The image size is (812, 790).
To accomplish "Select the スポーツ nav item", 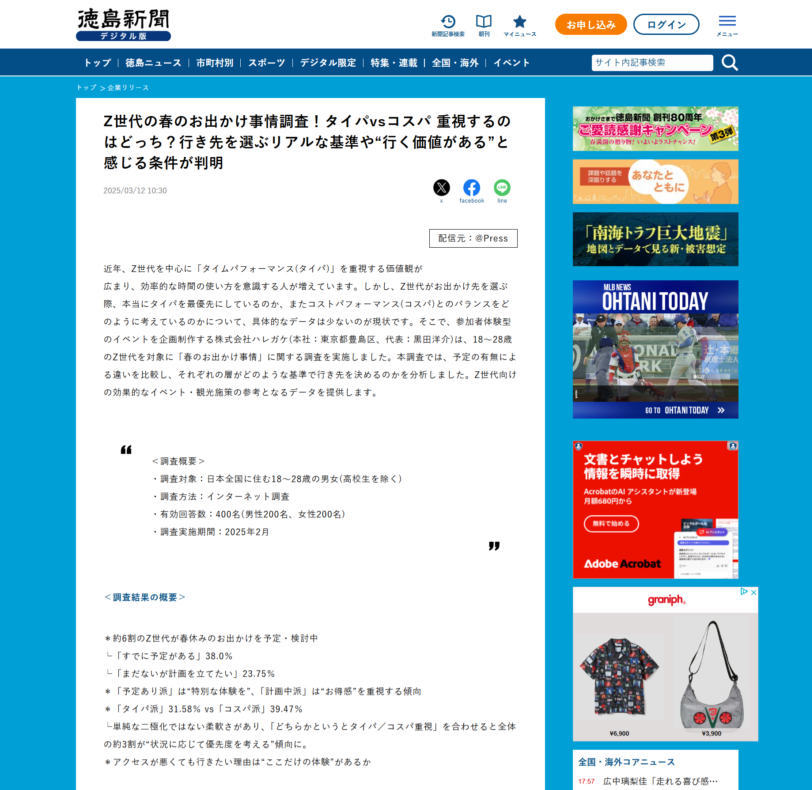I will (x=266, y=63).
